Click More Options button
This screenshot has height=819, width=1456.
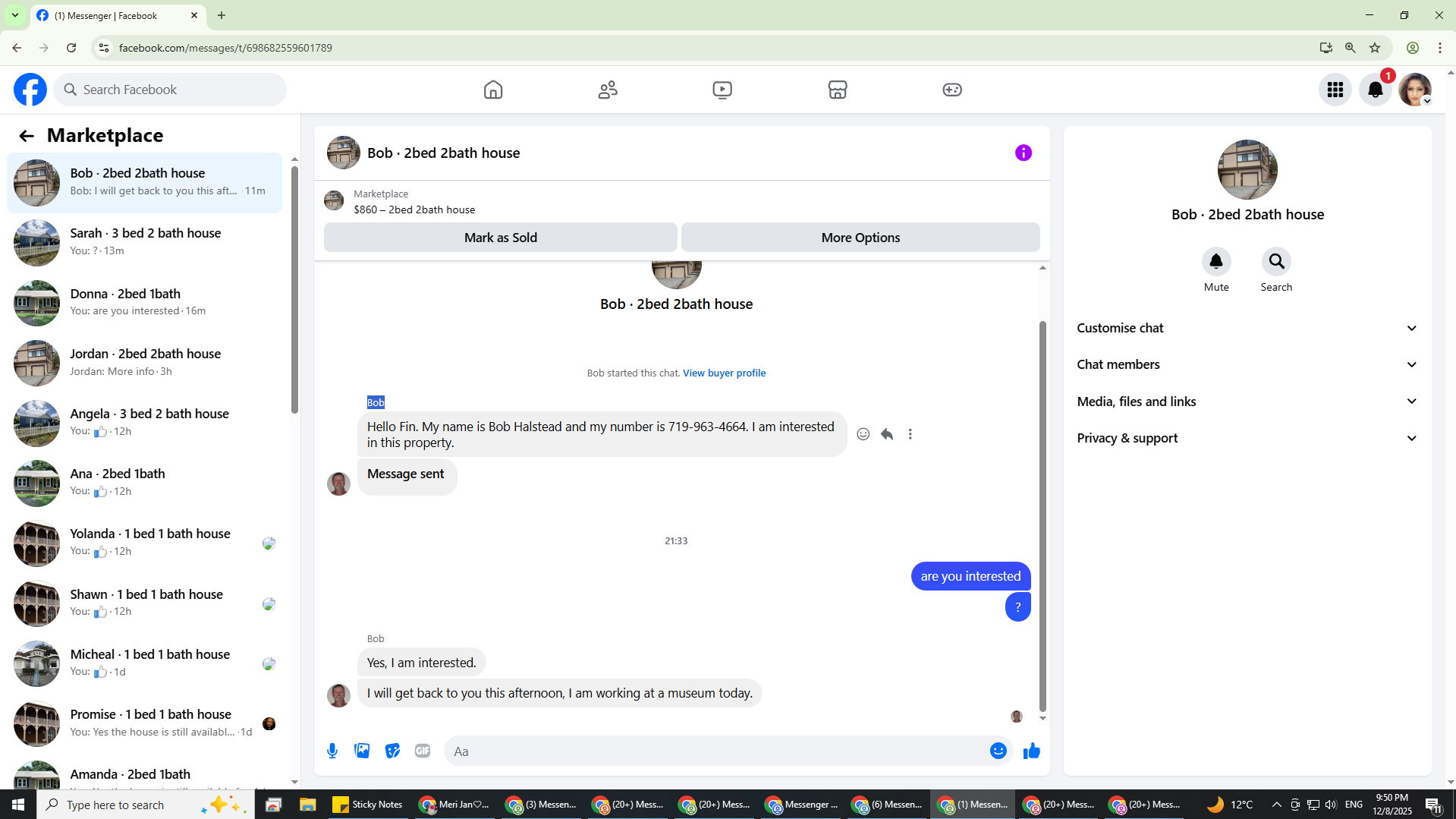point(860,238)
